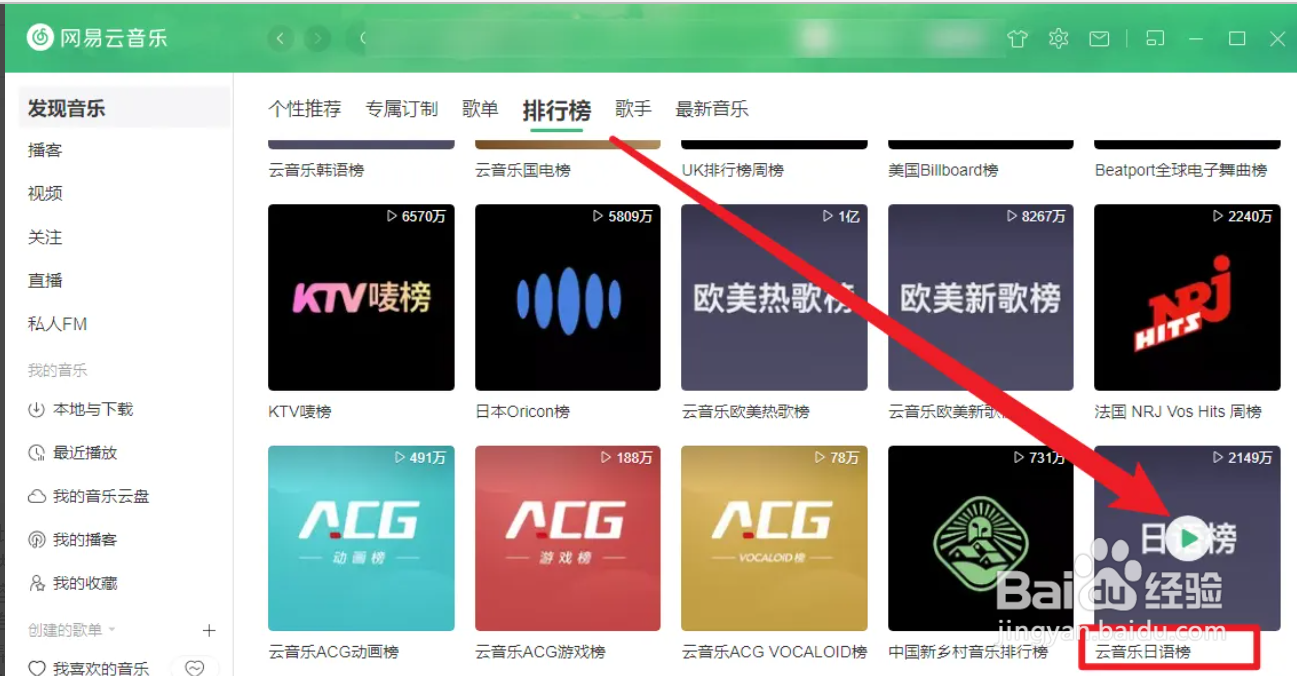Open 关注 in the sidebar
This screenshot has width=1297, height=676.
pos(45,237)
